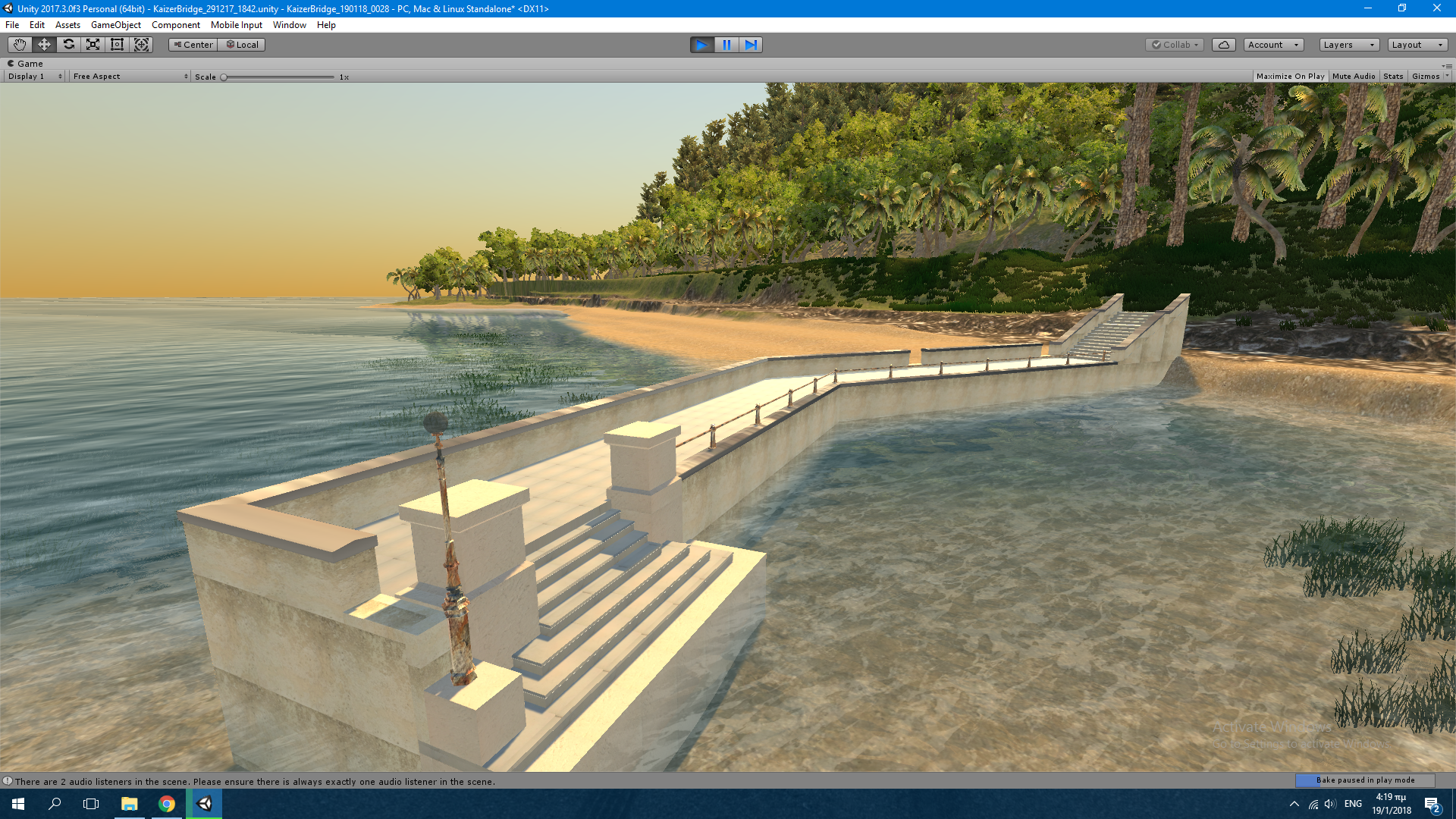The image size is (1456, 819).
Task: Select the Rotate tool
Action: pyautogui.click(x=68, y=45)
